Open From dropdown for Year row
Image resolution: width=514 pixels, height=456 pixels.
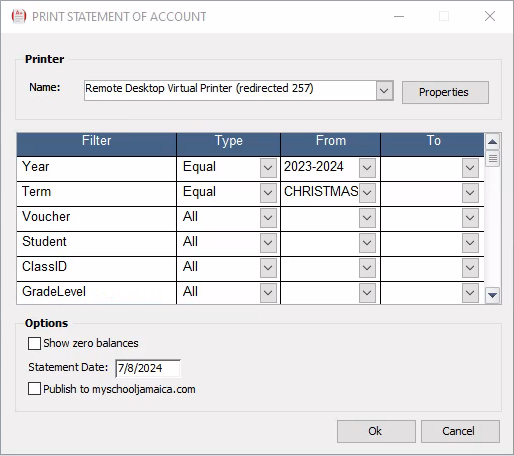(367, 168)
